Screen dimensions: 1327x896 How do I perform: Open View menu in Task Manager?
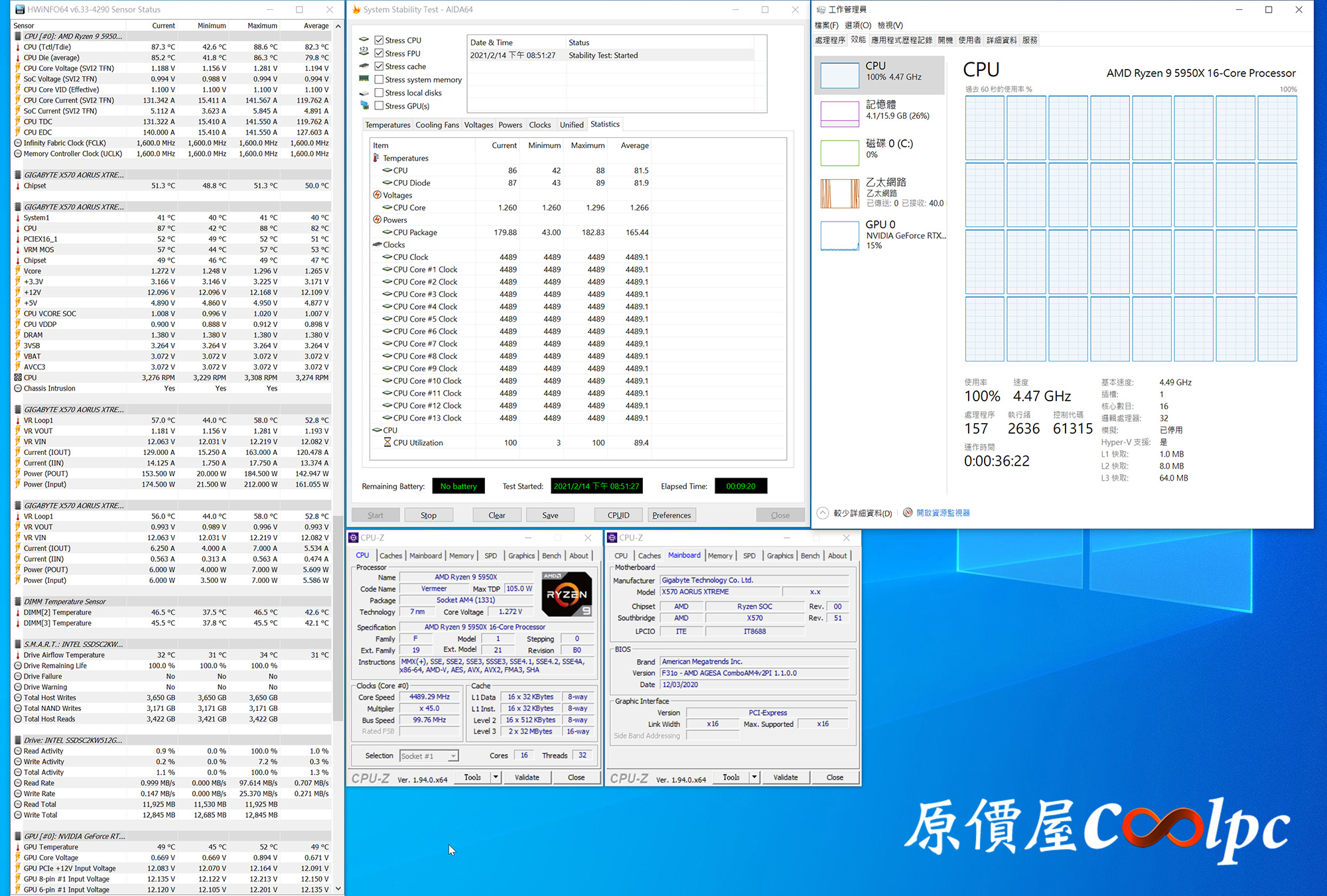click(x=890, y=25)
